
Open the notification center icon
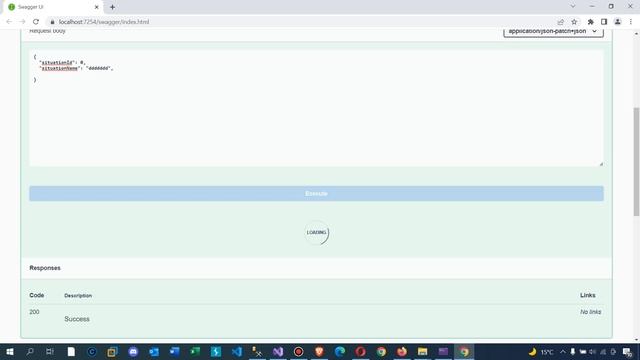pyautogui.click(x=627, y=351)
